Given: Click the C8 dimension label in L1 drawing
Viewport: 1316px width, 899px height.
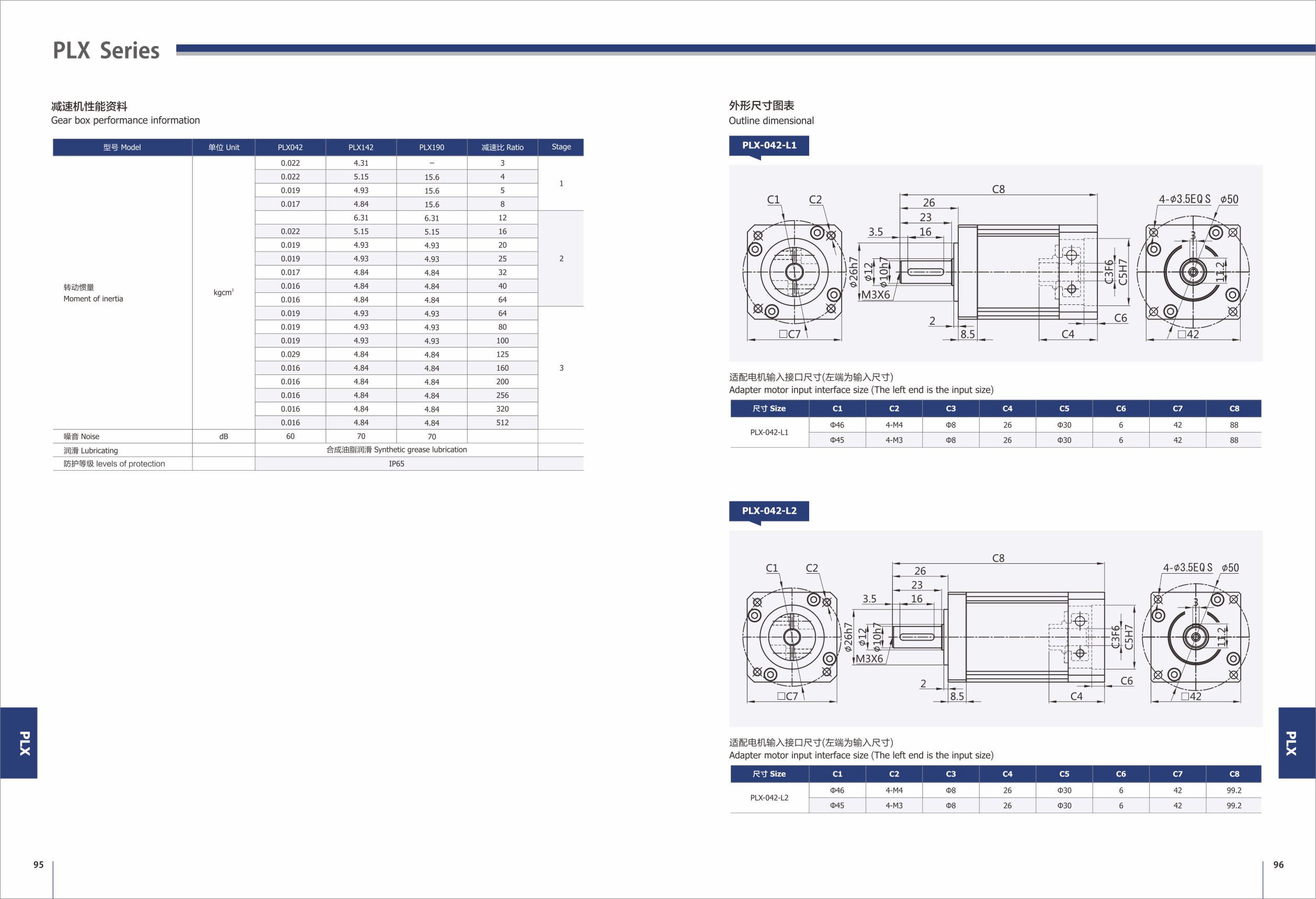Looking at the screenshot, I should pos(998,189).
